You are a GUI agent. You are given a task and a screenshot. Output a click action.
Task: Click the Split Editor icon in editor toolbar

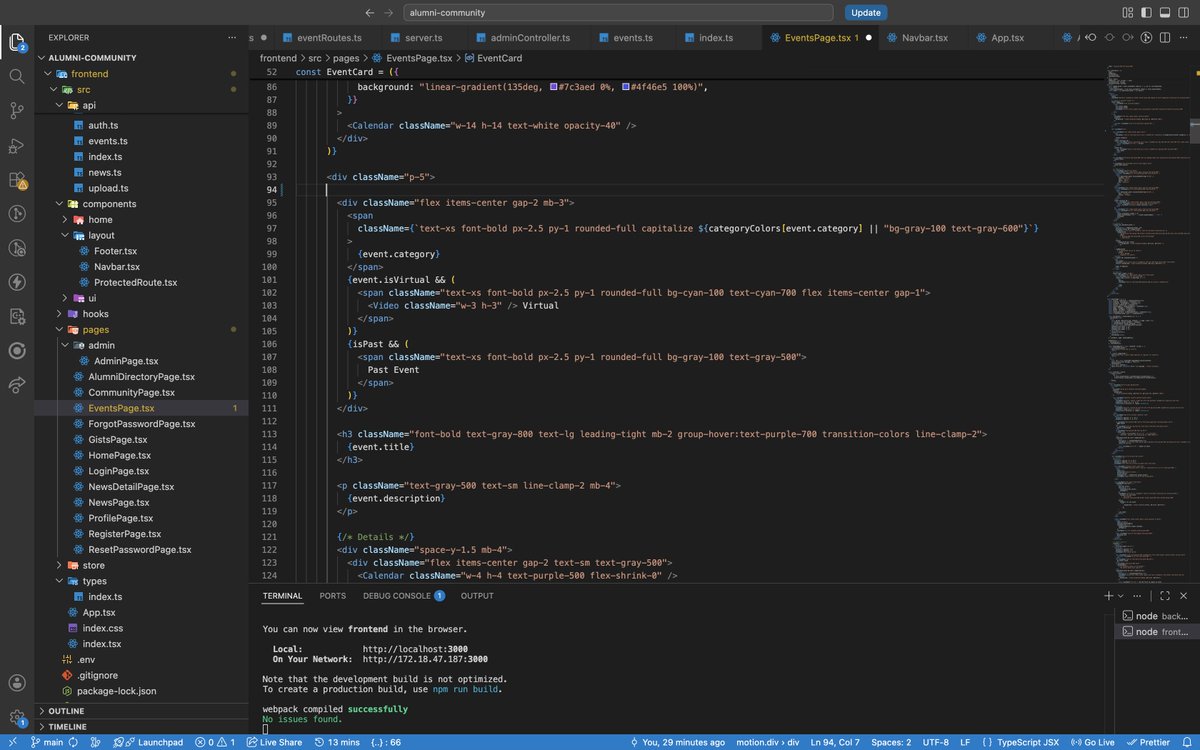coord(1166,38)
